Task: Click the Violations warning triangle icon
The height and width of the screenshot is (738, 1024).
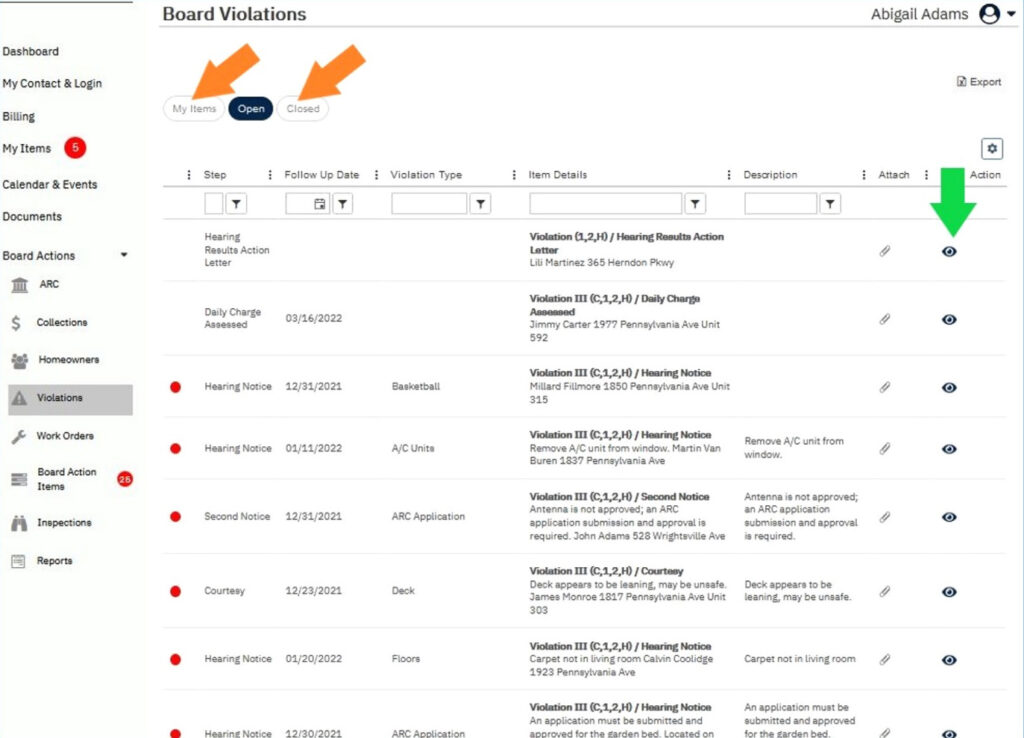Action: 20,398
